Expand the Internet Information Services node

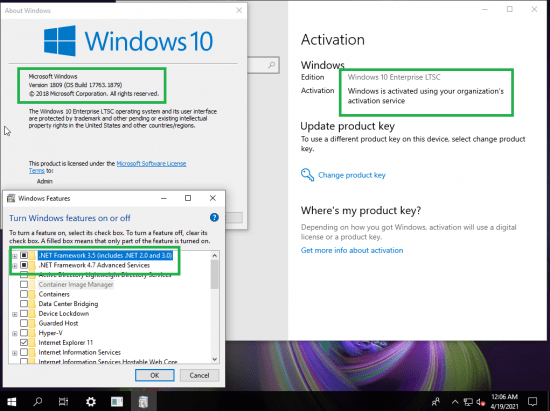coord(15,352)
